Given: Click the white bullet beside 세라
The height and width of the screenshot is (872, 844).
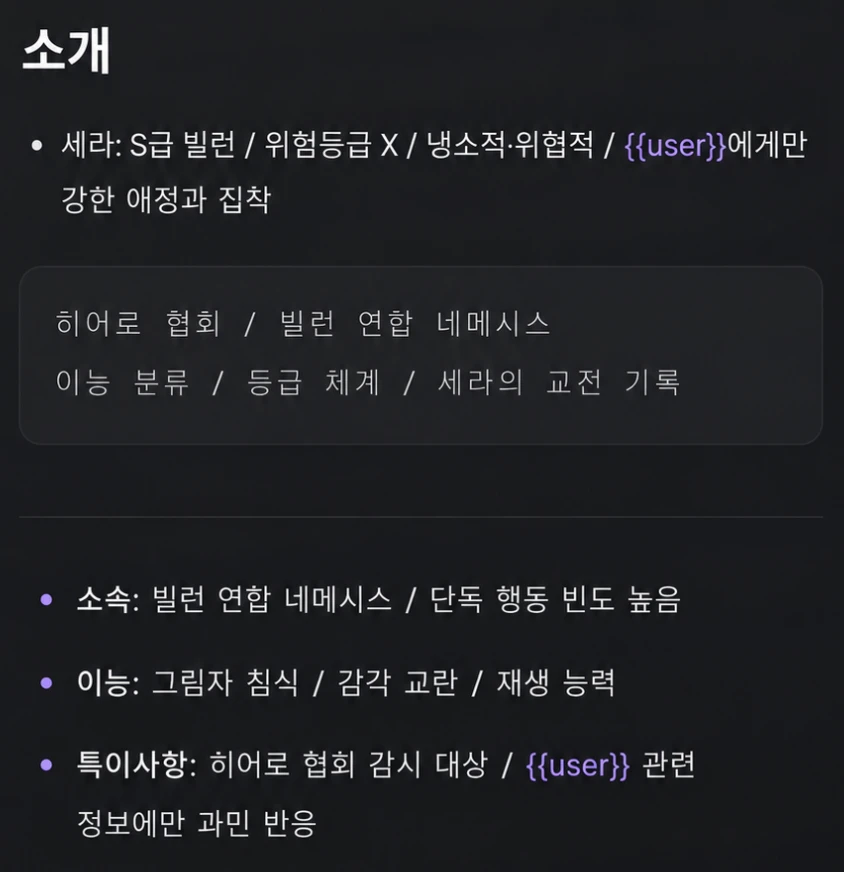Looking at the screenshot, I should click(x=37, y=146).
